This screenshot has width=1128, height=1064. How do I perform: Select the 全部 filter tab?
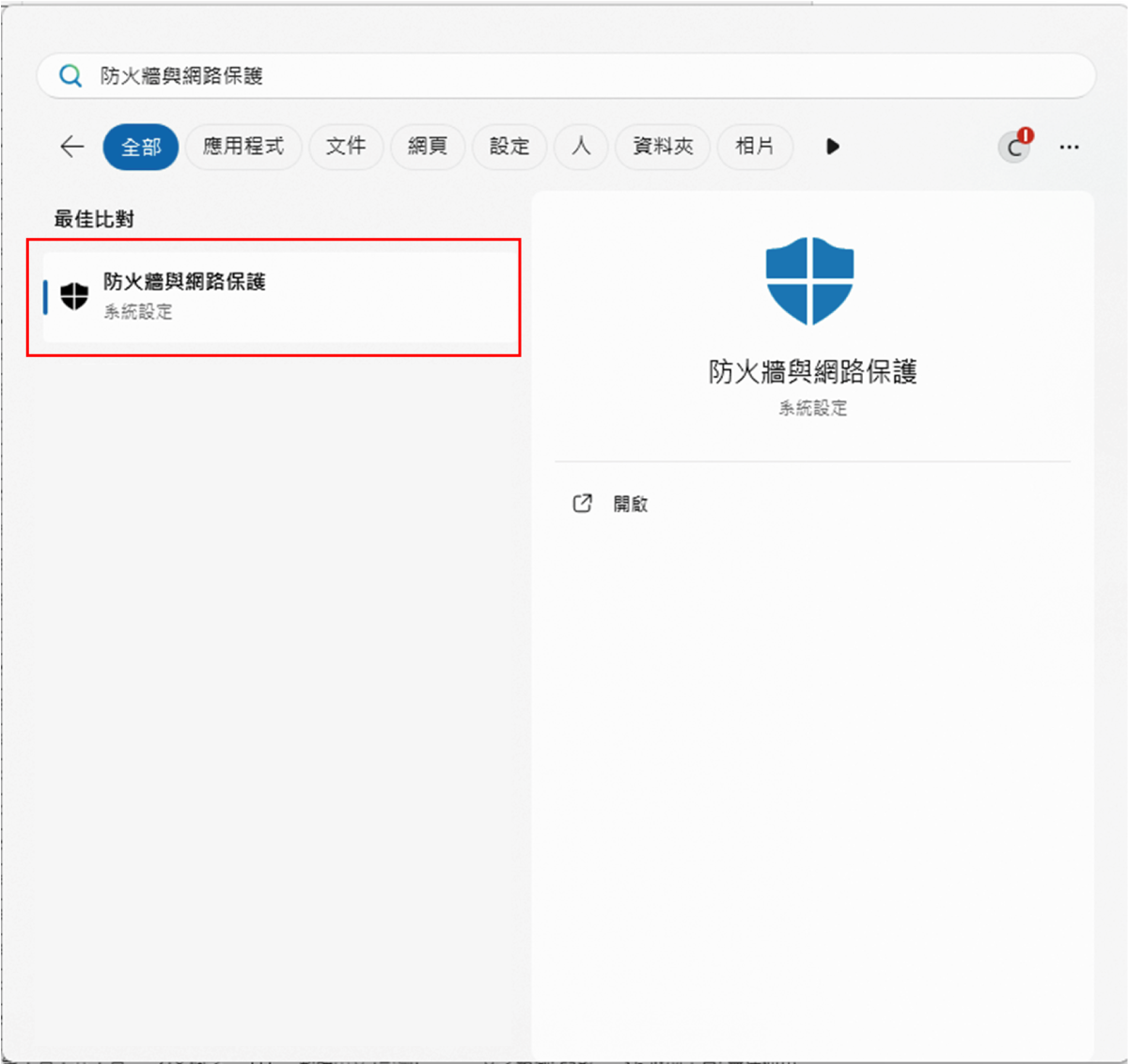(141, 147)
